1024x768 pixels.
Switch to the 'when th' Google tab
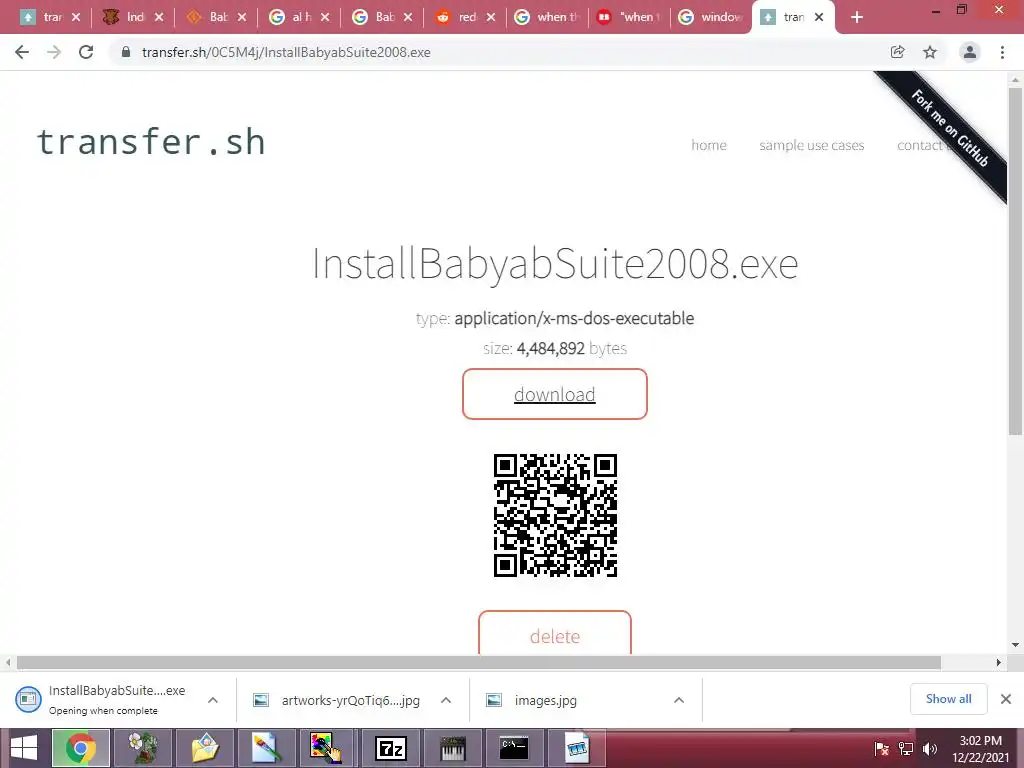pyautogui.click(x=547, y=18)
